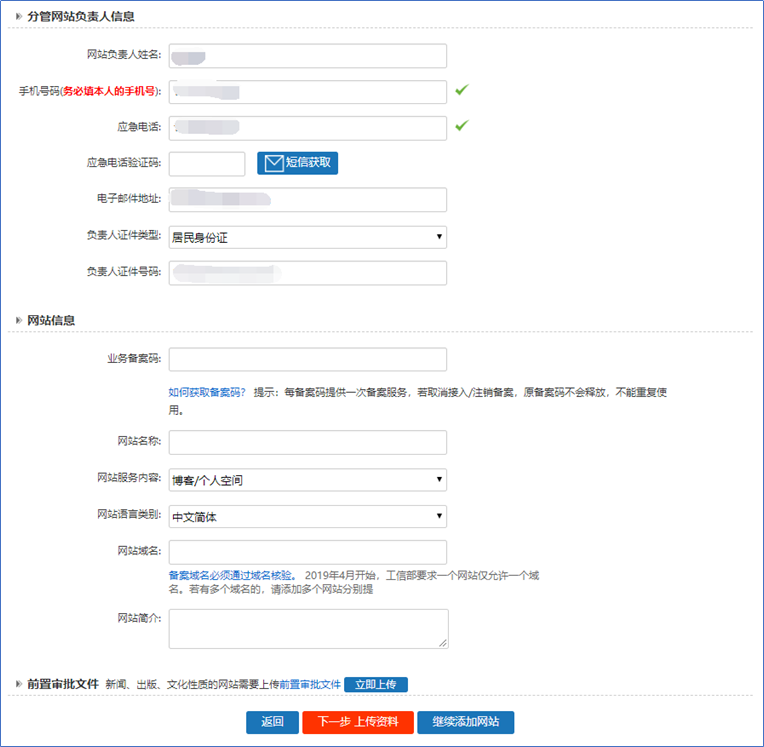Viewport: 764px width, 747px height.
Task: Click the envelope icon on SMS button
Action: 273,163
